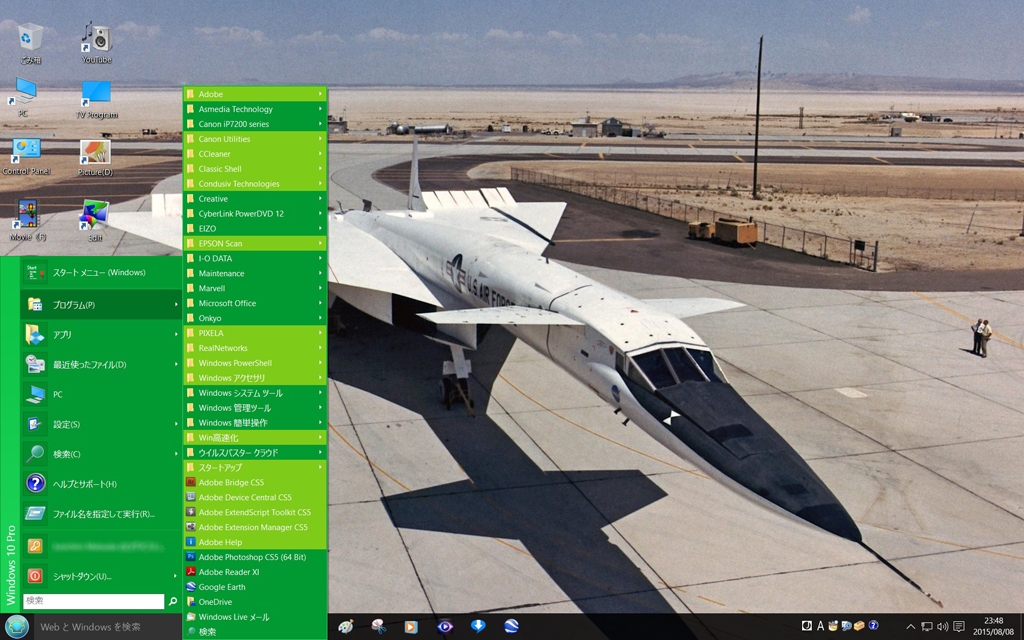Open the CyberLink PowerDVD 12 folder
1024x640 pixels.
point(255,214)
